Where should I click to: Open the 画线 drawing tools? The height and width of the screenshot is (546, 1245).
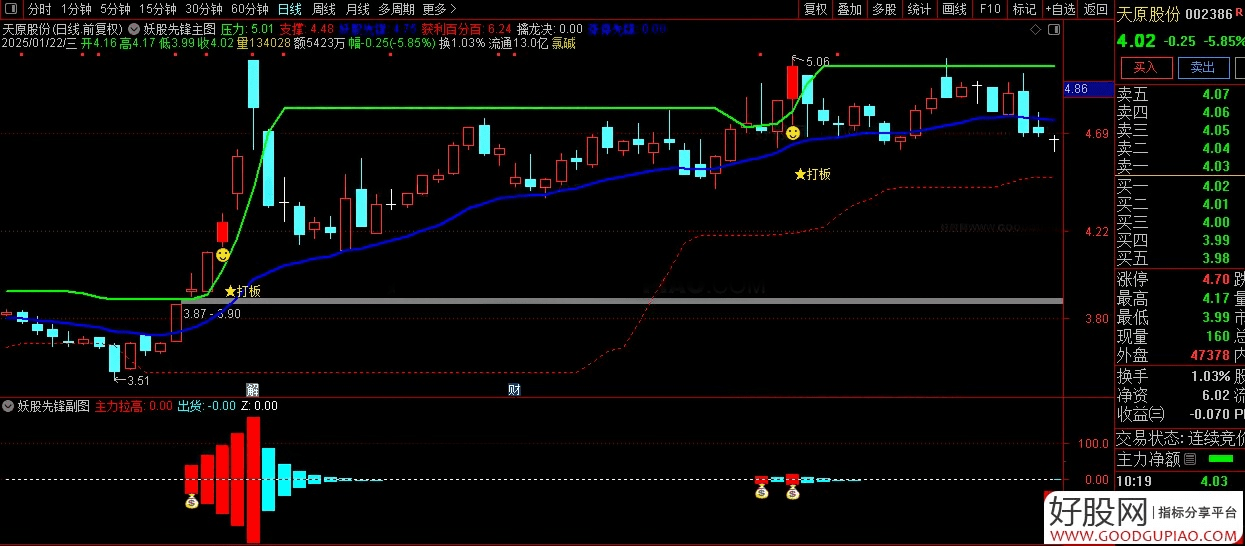[954, 9]
